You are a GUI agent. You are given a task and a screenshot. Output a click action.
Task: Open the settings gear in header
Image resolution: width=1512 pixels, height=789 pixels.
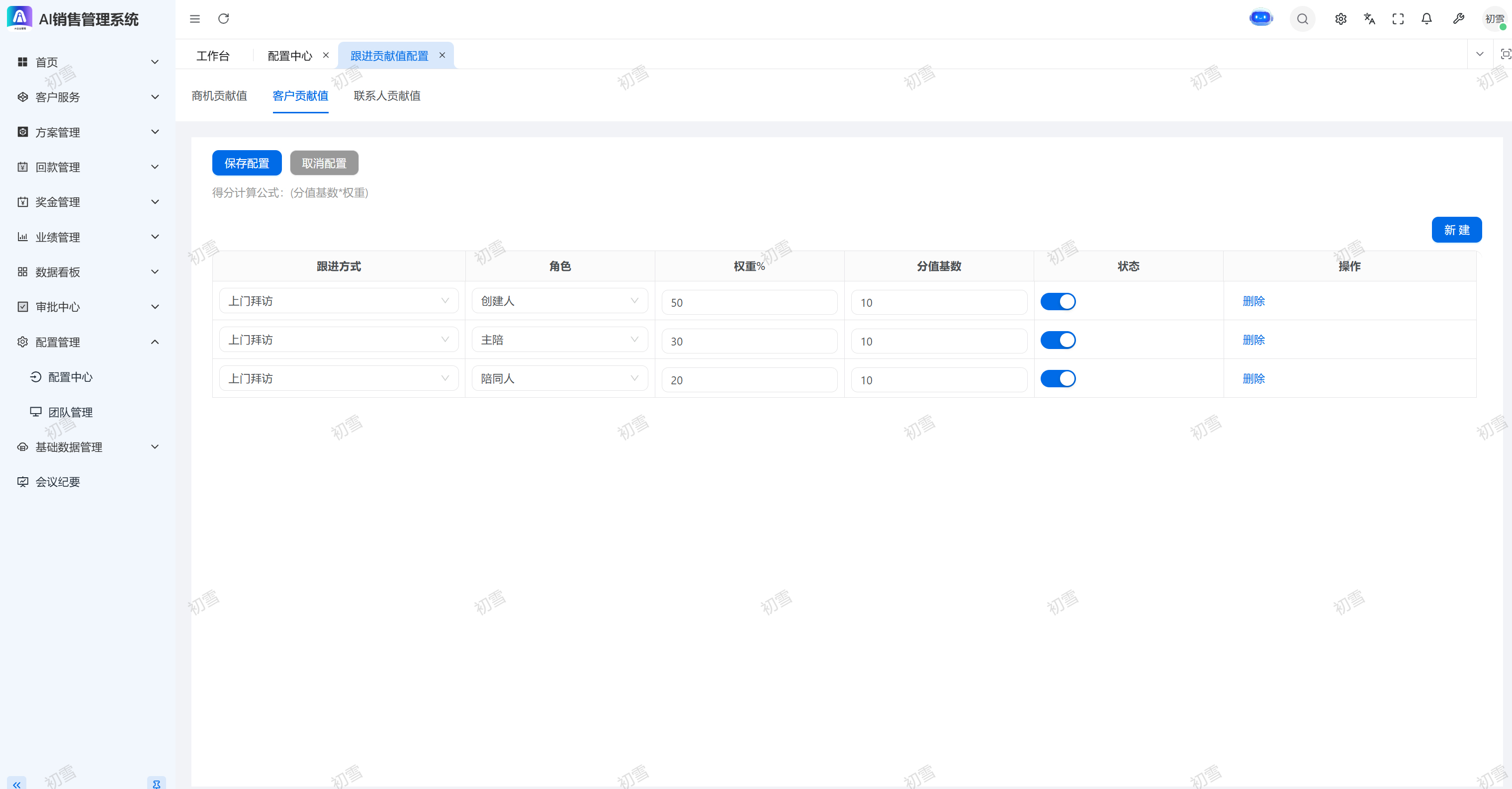(1340, 19)
